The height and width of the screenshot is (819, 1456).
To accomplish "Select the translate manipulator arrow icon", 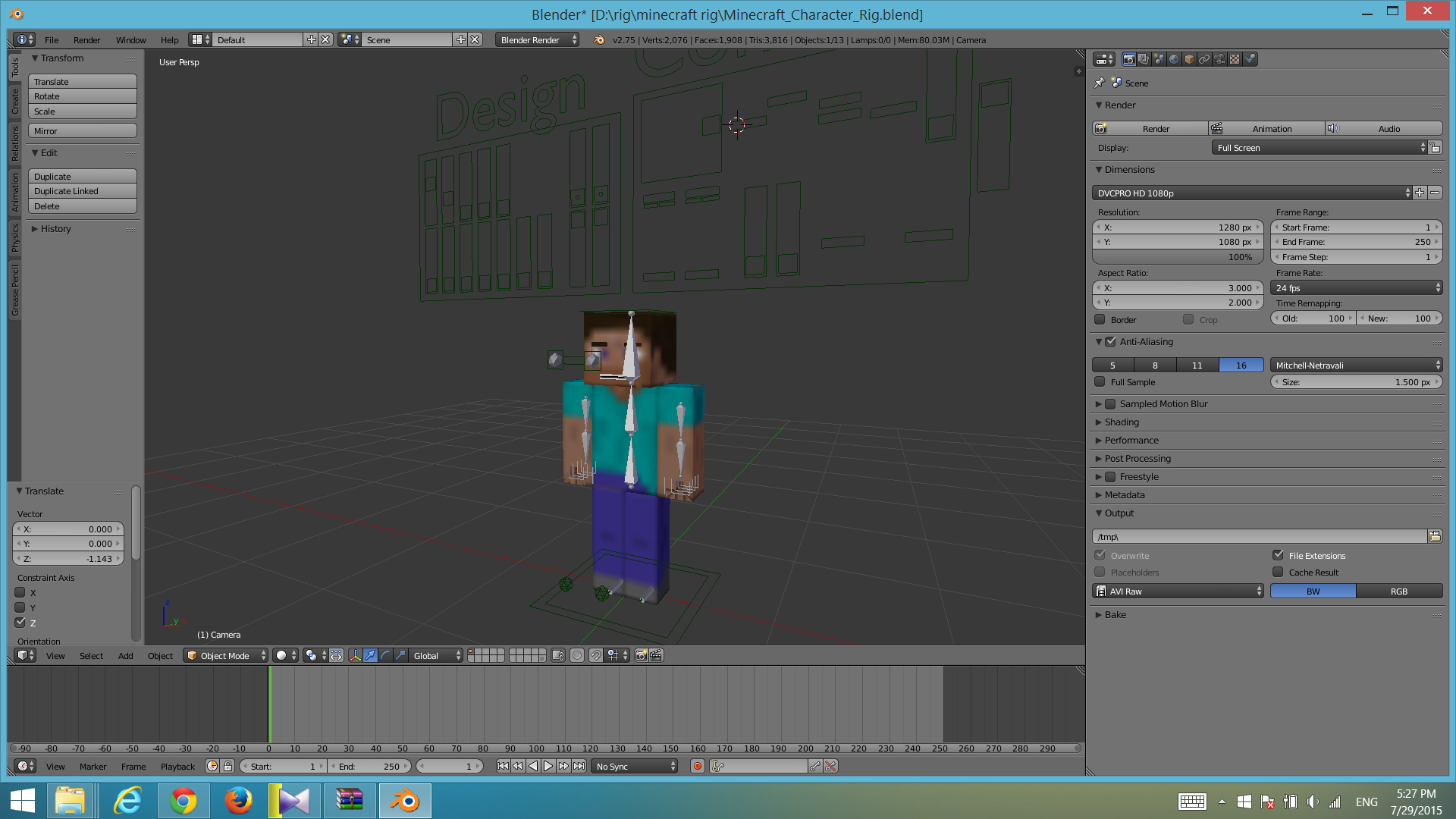I will coord(370,655).
